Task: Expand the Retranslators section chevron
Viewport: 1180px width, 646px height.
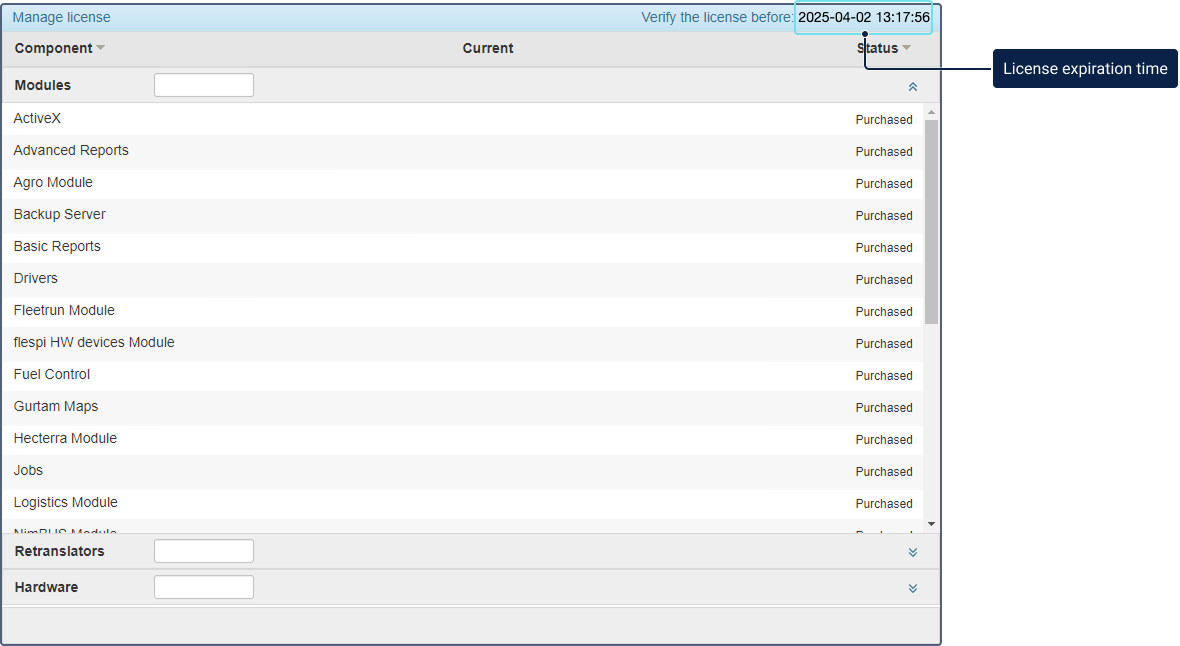Action: click(912, 552)
